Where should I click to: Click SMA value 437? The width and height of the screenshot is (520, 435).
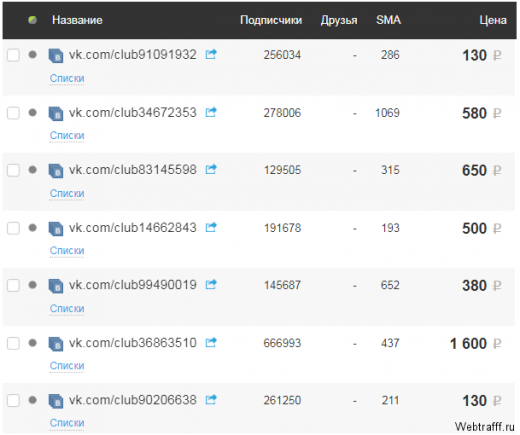pos(390,343)
